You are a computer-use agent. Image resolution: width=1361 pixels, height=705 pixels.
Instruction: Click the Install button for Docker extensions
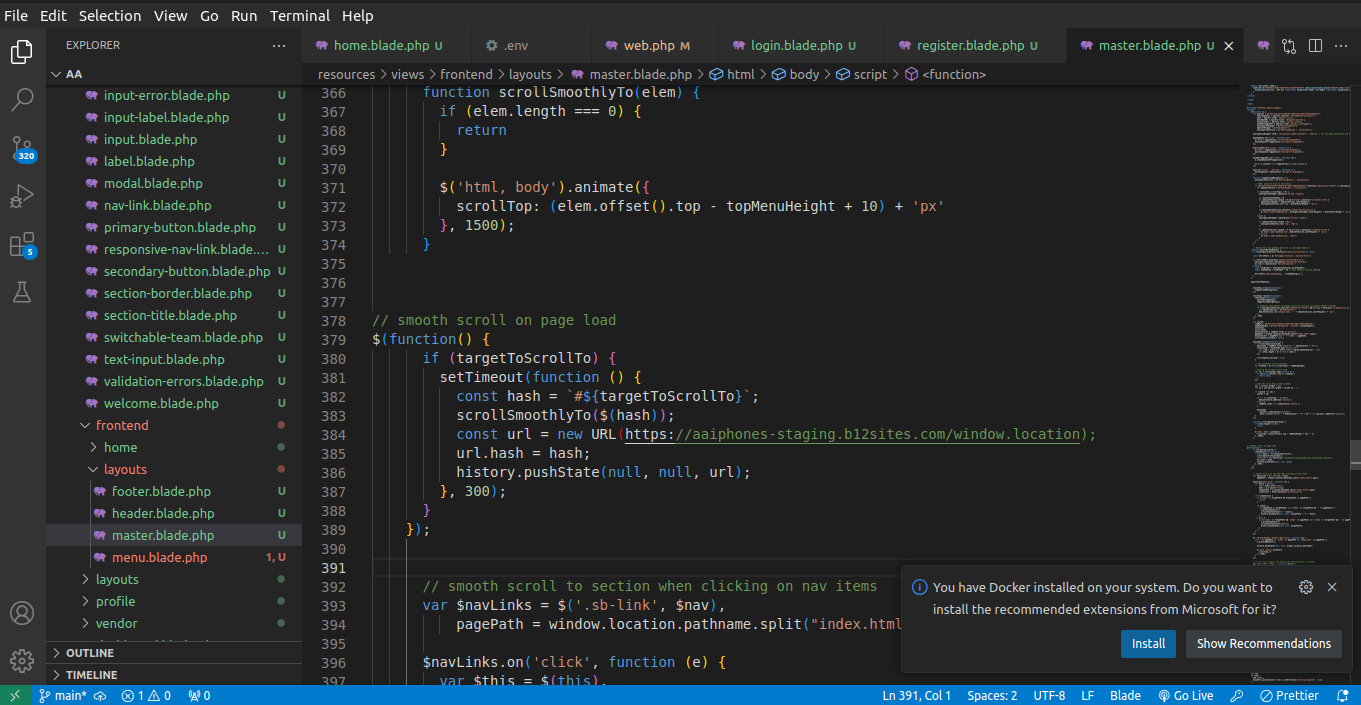(1147, 643)
